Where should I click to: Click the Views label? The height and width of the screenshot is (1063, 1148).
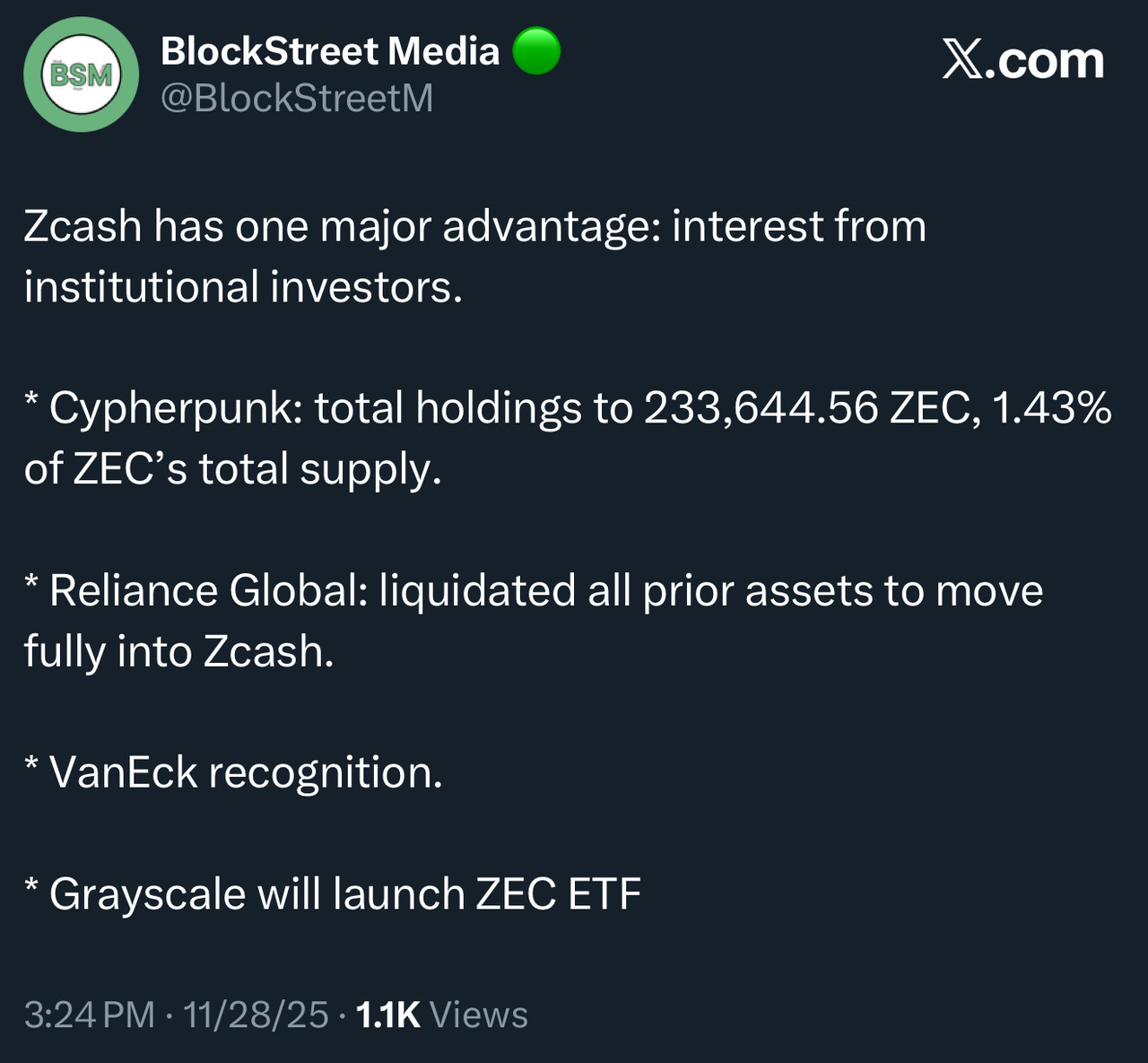pyautogui.click(x=478, y=1015)
